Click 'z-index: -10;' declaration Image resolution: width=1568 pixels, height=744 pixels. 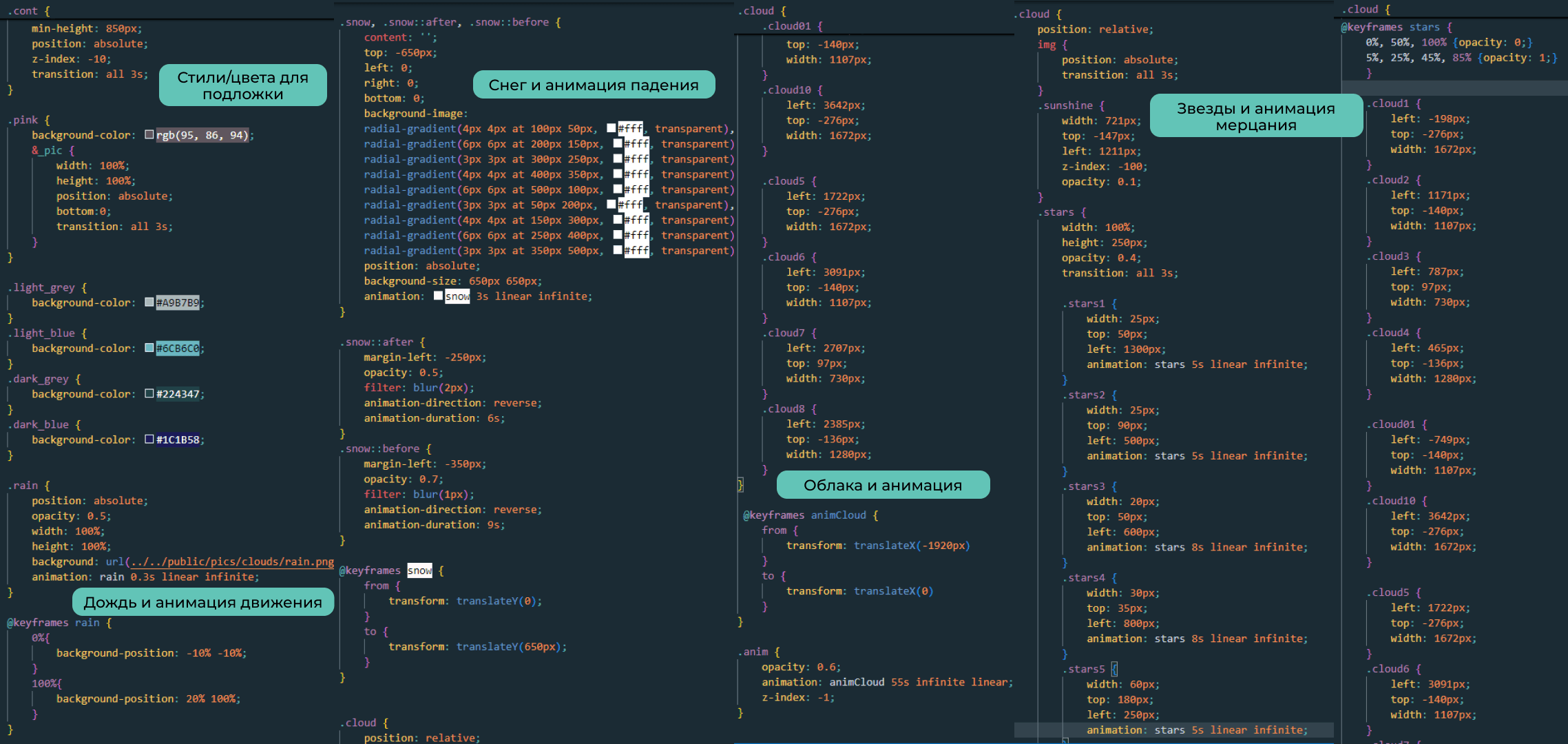(x=71, y=59)
